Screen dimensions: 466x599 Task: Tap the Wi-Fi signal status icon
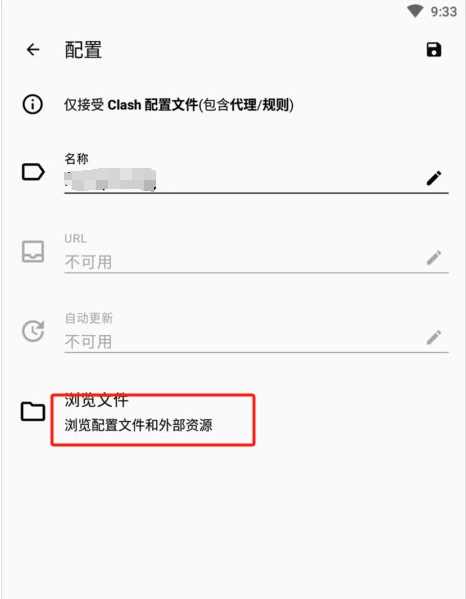pyautogui.click(x=415, y=11)
